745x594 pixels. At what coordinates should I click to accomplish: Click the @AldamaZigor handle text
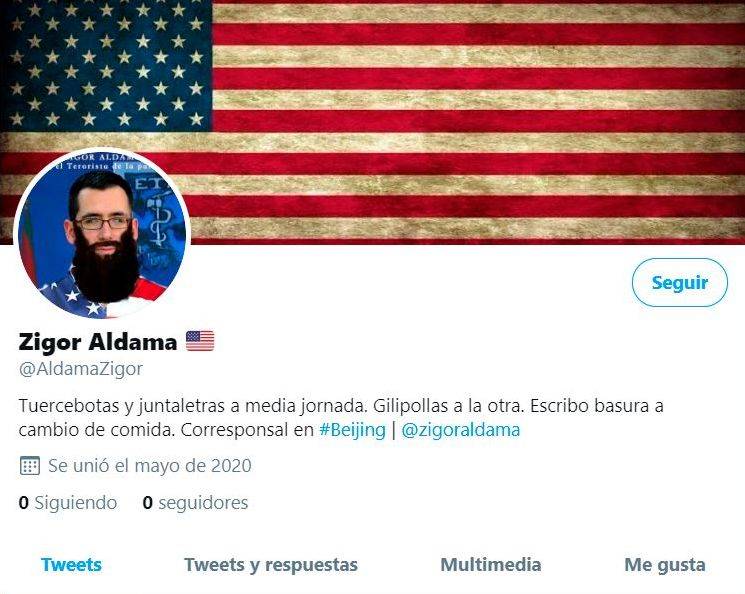81,369
